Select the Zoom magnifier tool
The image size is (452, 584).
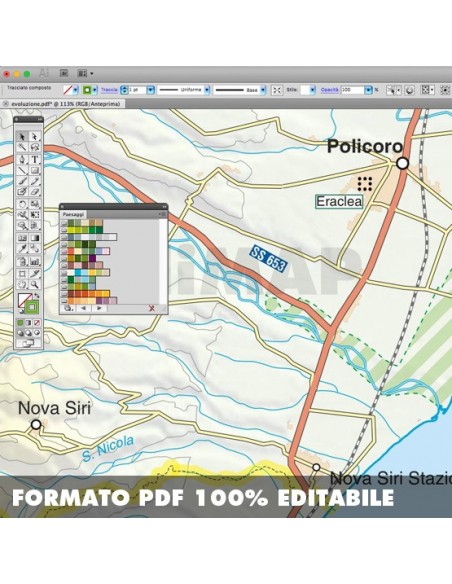pos(35,285)
